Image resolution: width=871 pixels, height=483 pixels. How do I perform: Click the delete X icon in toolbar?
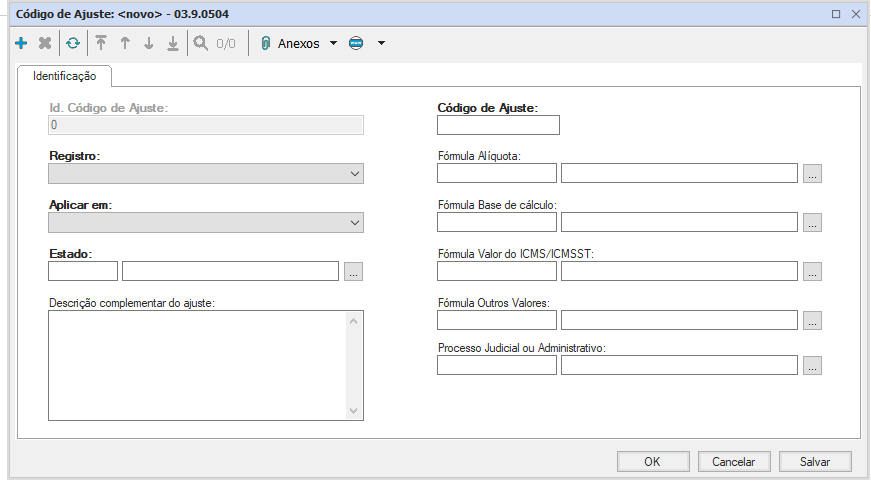coord(45,44)
